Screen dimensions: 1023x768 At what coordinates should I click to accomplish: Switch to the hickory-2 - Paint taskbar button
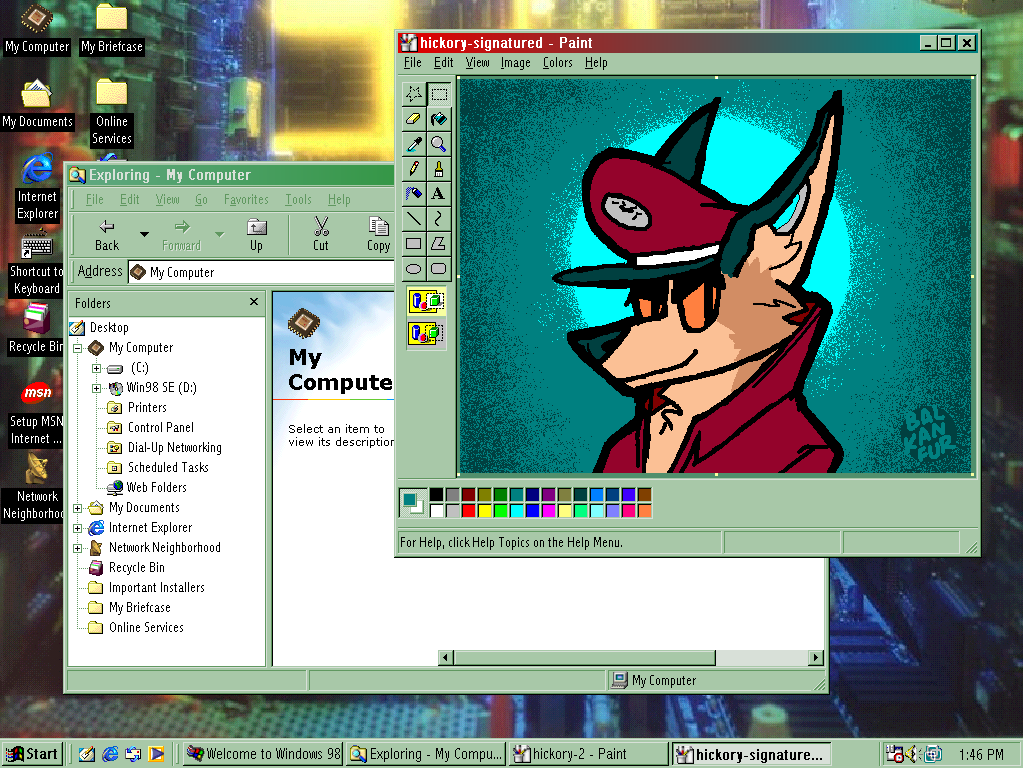589,754
